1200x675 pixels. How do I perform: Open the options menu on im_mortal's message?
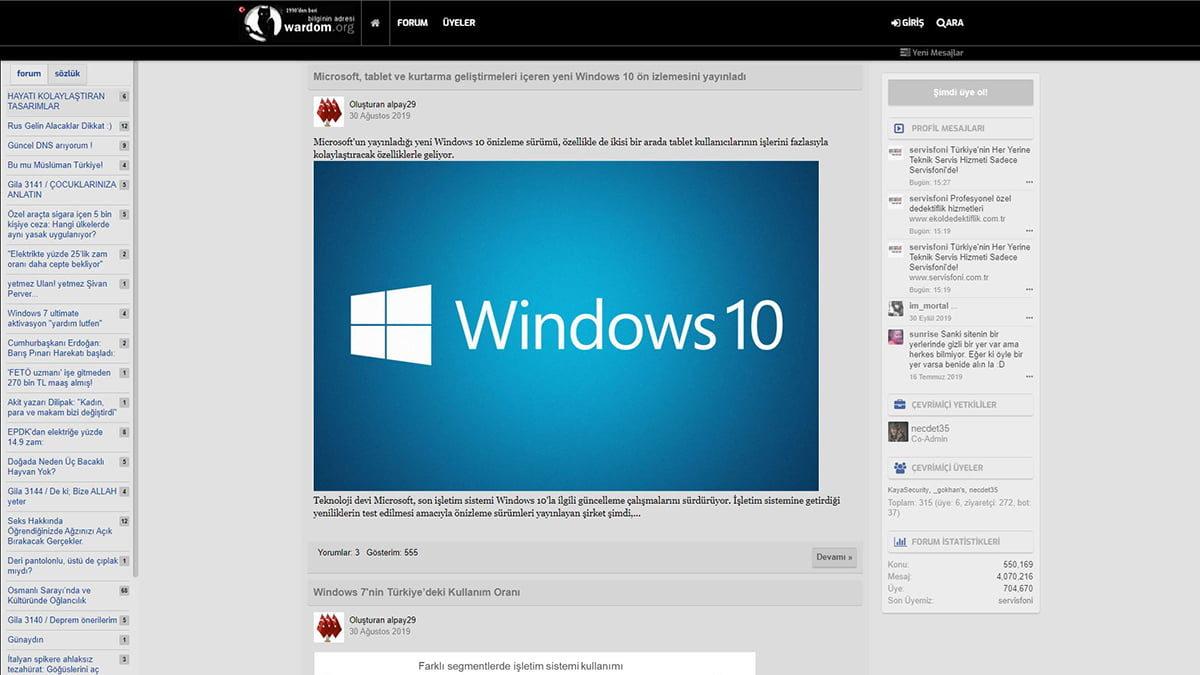pos(1029,318)
